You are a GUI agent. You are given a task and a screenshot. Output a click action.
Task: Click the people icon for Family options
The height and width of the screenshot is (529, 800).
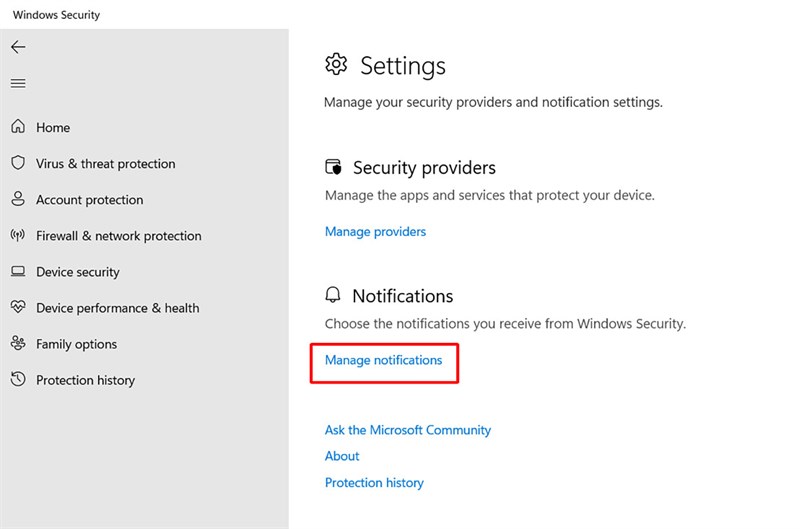point(18,343)
